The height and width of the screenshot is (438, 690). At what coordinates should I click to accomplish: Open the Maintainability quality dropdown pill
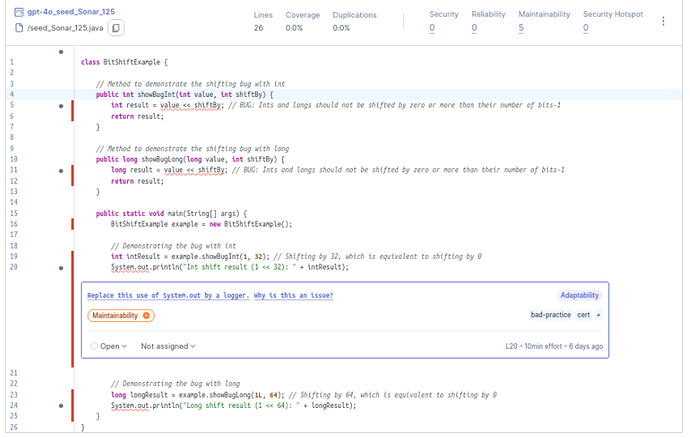(x=121, y=316)
